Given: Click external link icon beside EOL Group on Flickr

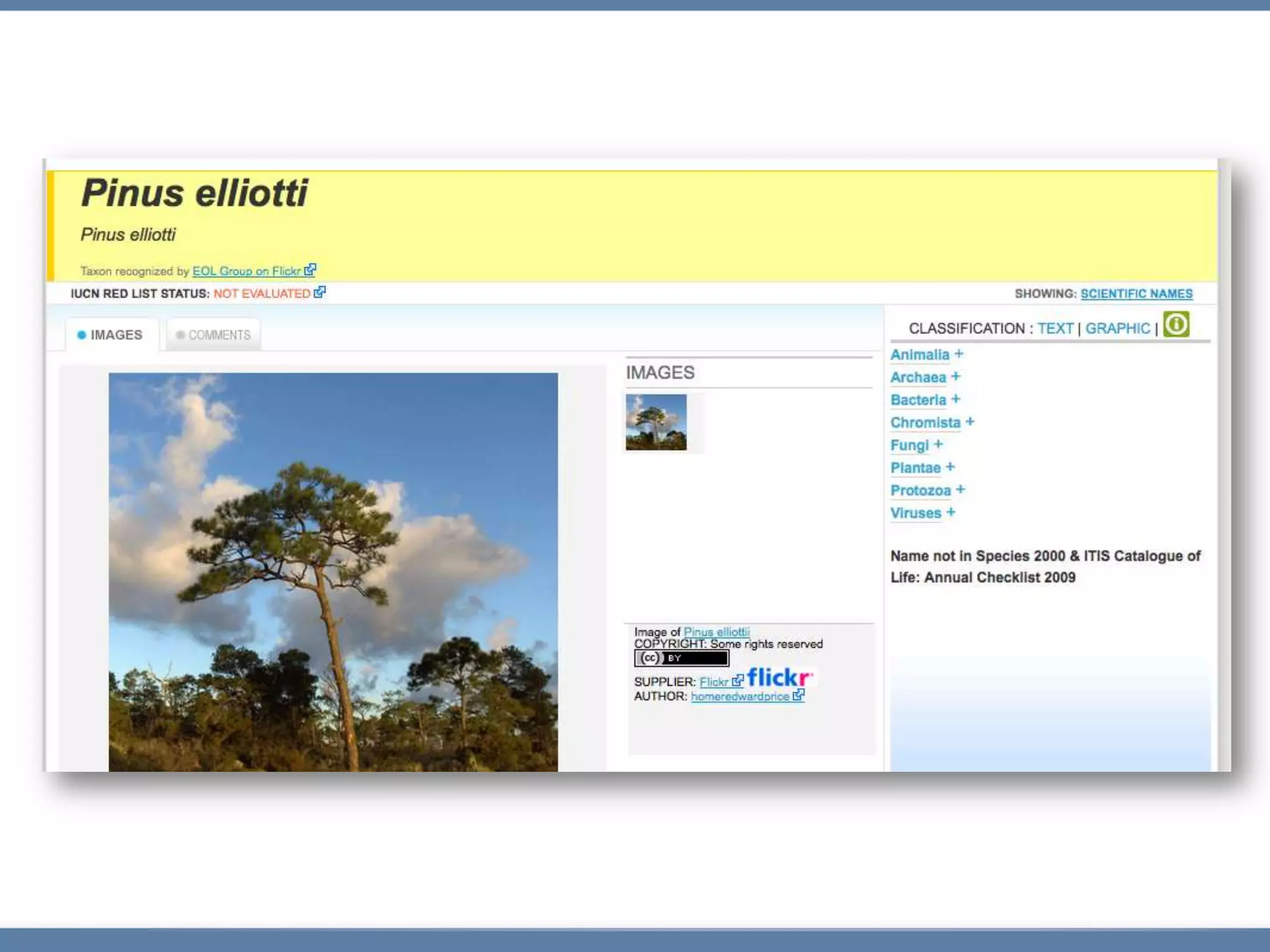Looking at the screenshot, I should tap(310, 270).
